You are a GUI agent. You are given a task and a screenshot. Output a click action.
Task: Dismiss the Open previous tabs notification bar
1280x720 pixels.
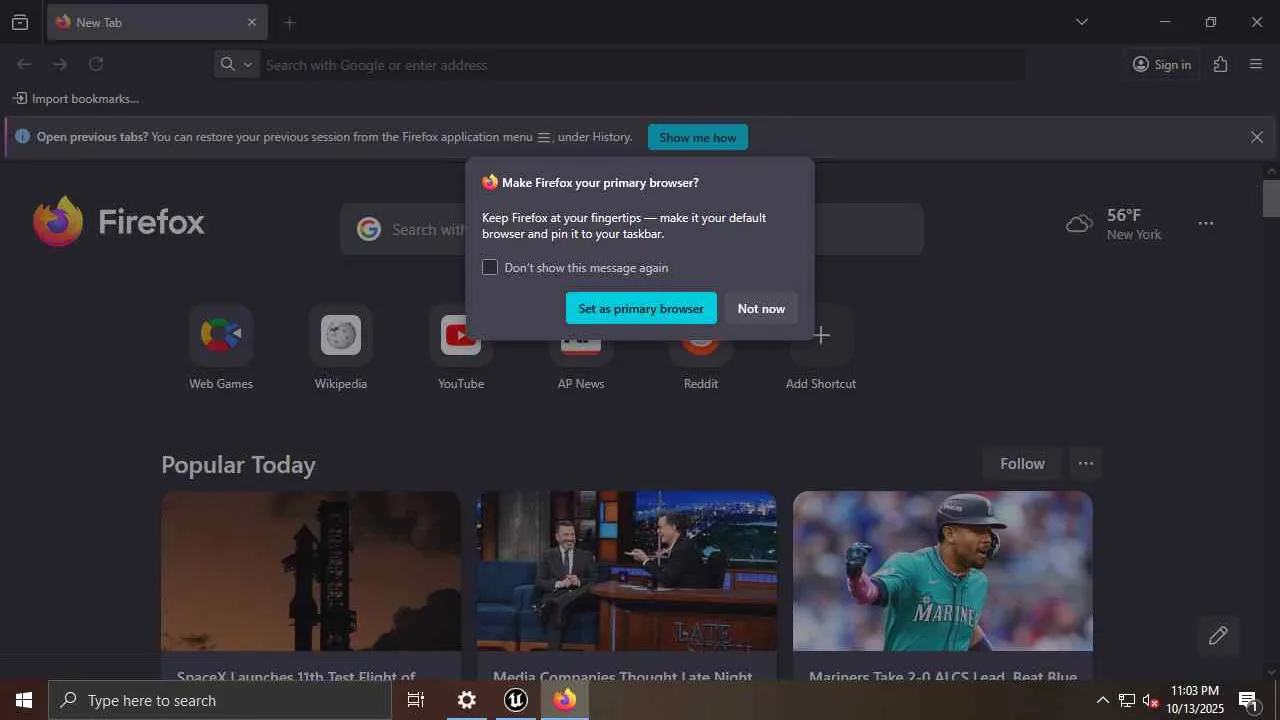pos(1257,137)
